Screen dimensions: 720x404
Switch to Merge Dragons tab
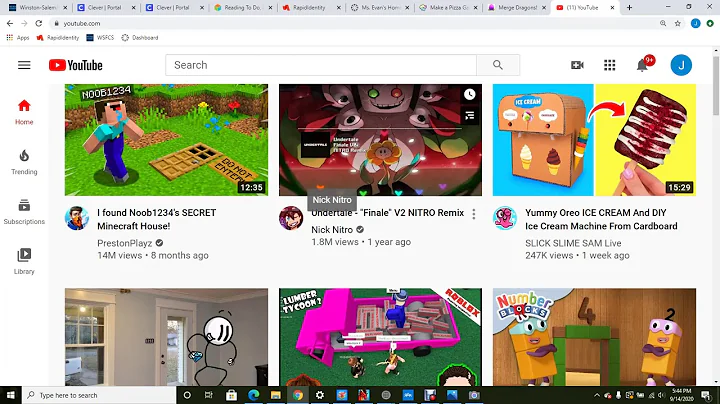pos(516,8)
